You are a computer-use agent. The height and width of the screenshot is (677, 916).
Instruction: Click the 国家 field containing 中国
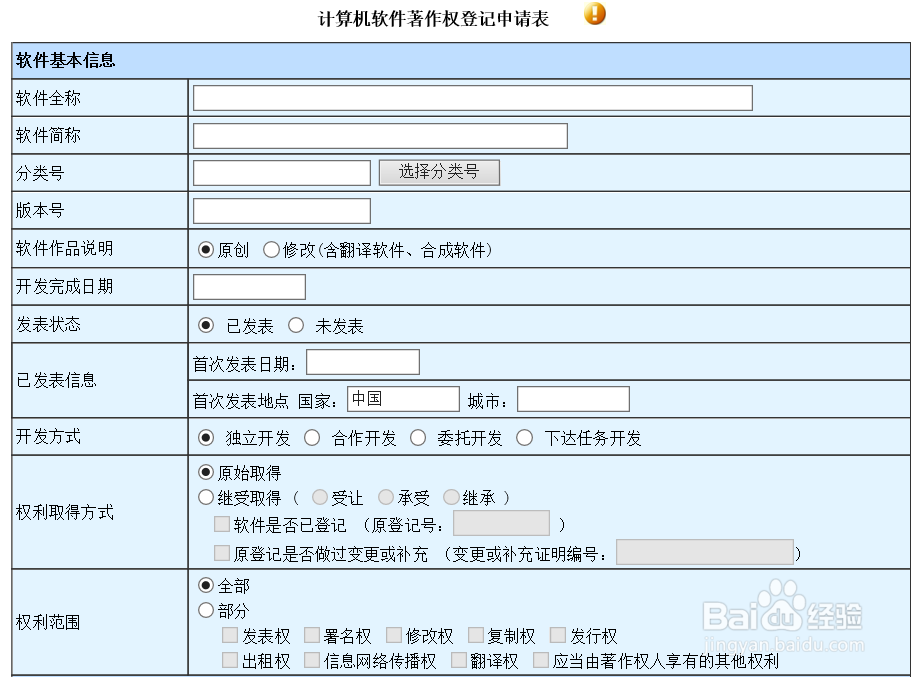(403, 399)
